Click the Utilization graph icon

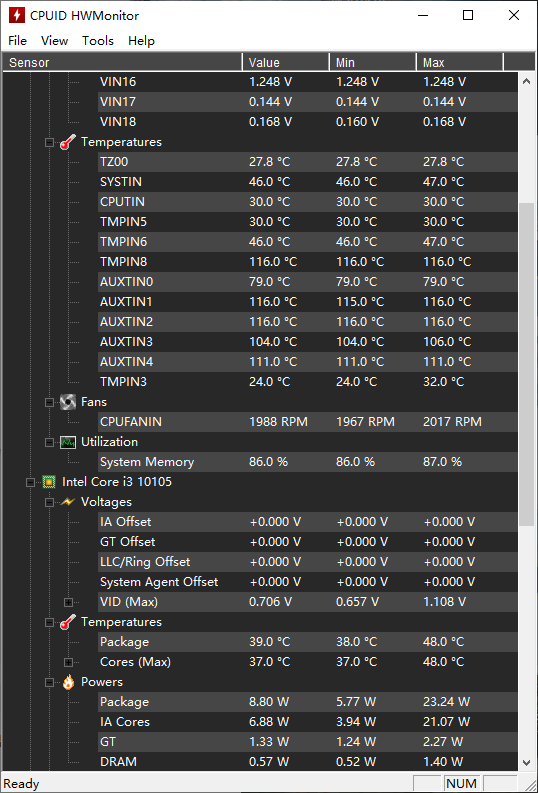click(x=68, y=442)
